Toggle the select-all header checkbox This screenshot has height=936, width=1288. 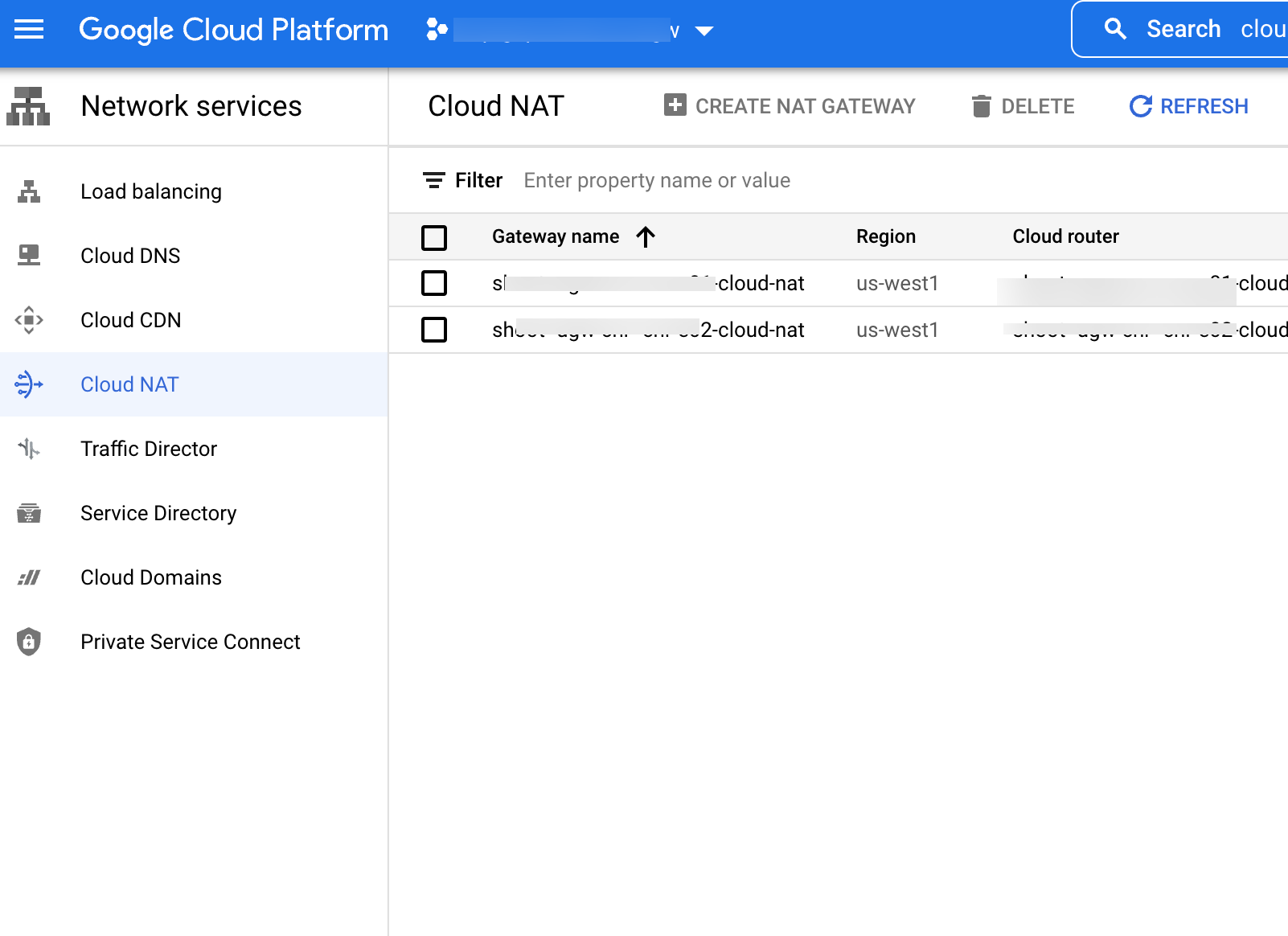click(434, 237)
